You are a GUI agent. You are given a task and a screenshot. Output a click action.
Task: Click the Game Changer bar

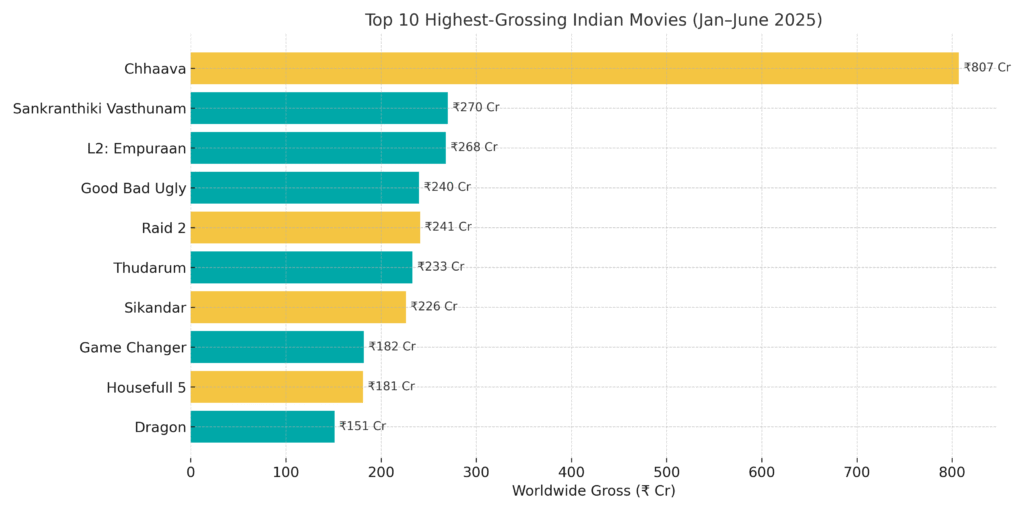(278, 347)
